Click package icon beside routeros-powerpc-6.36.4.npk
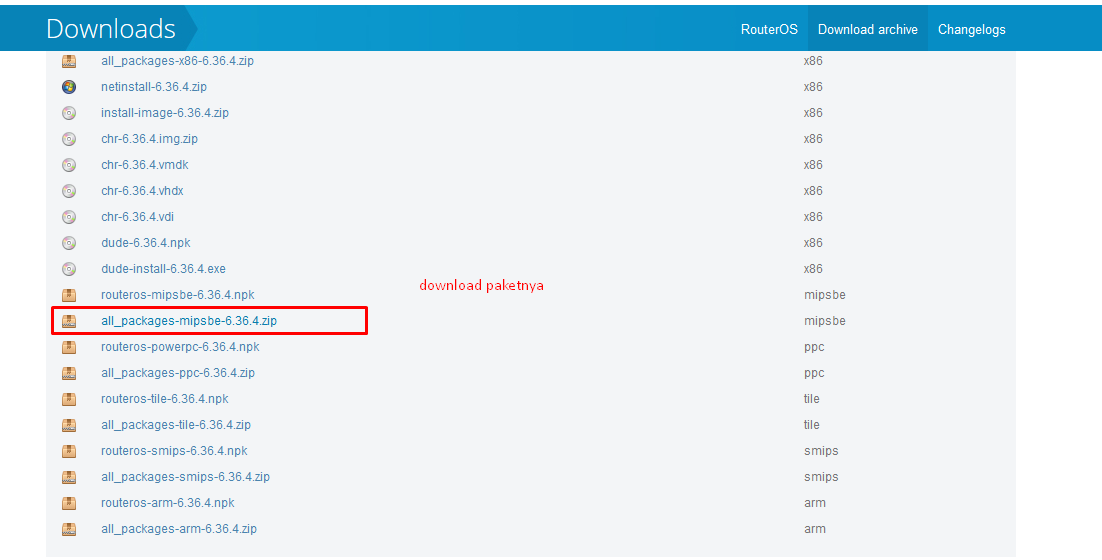This screenshot has width=1102, height=560. (69, 347)
